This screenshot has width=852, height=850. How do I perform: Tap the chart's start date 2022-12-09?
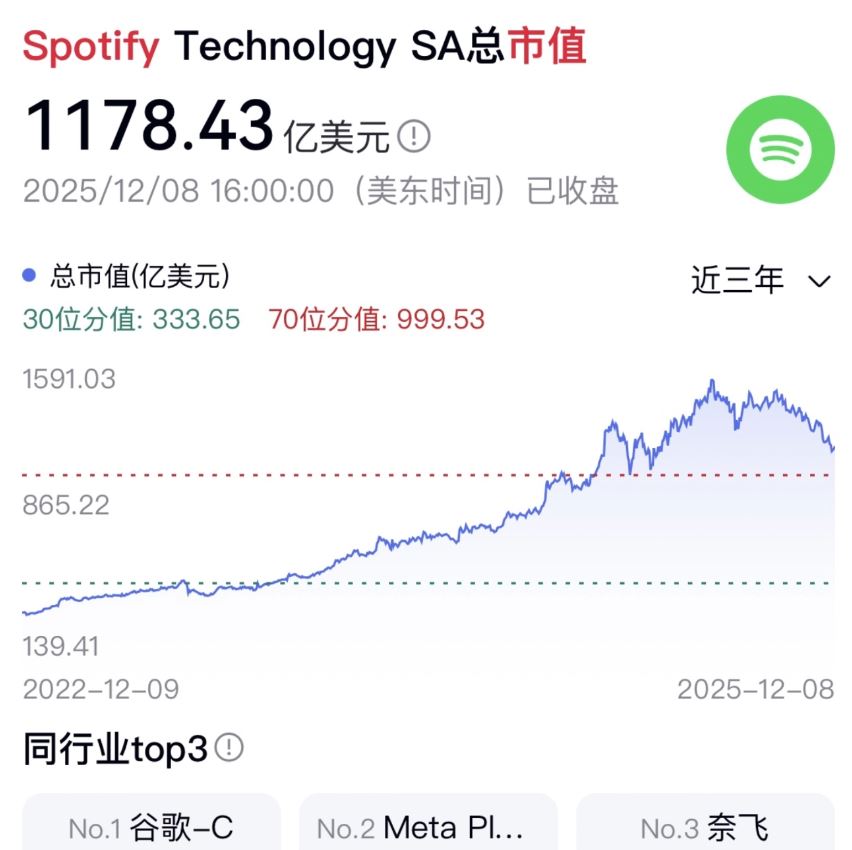click(x=101, y=689)
